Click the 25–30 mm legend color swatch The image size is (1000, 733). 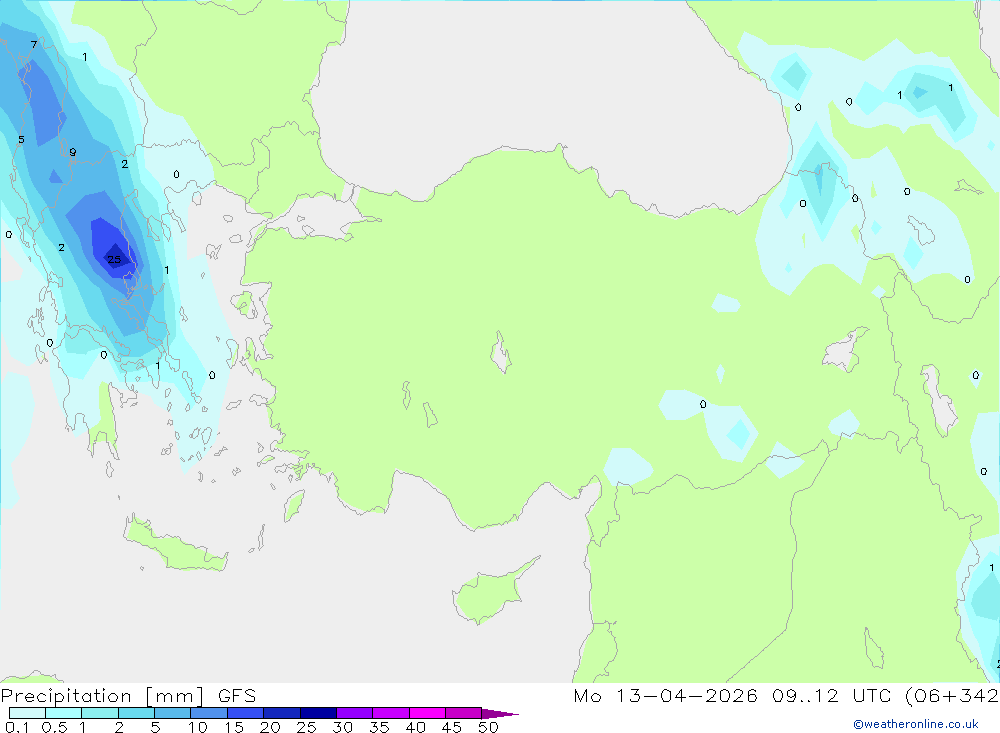coord(318,713)
